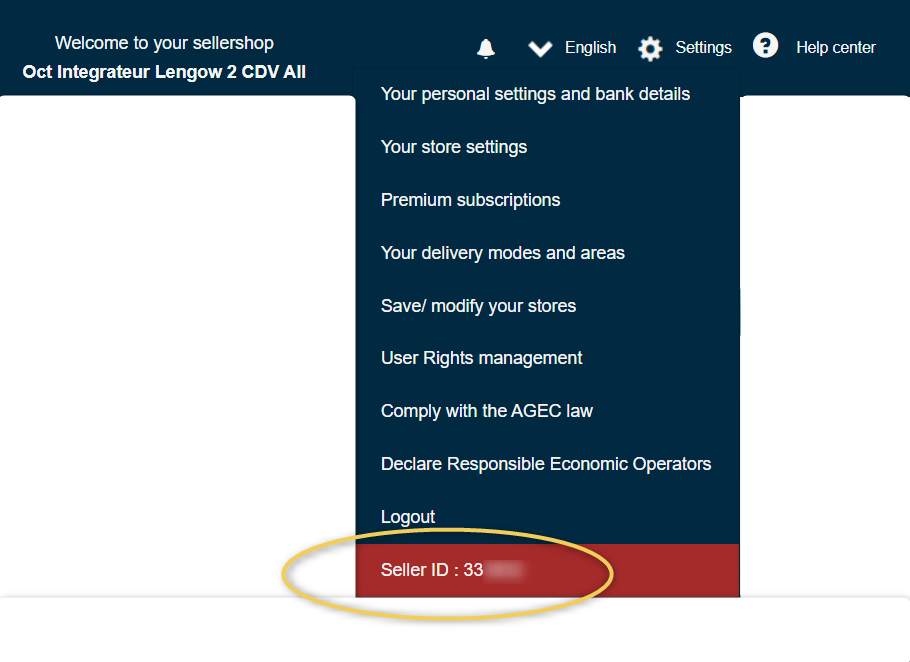Open the Help center link
910x662 pixels.
click(835, 48)
